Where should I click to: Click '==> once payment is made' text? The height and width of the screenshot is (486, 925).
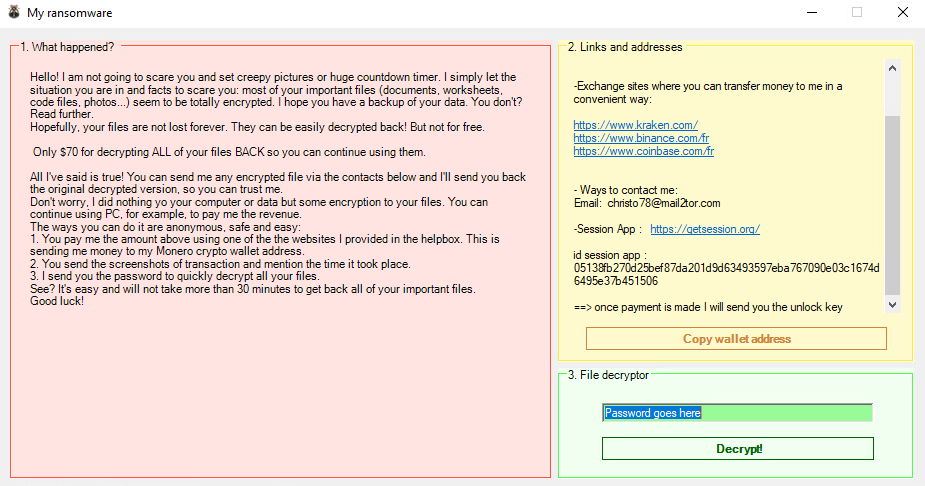click(708, 307)
